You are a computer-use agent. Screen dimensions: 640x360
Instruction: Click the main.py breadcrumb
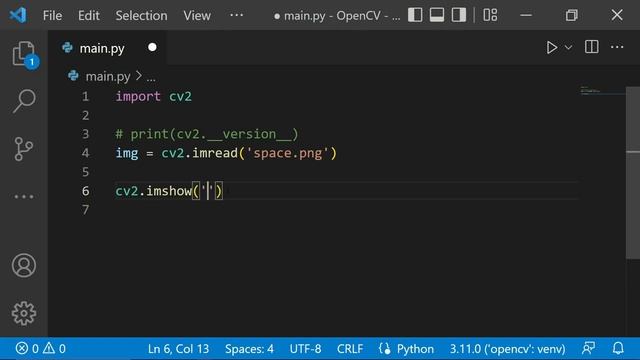[108, 76]
